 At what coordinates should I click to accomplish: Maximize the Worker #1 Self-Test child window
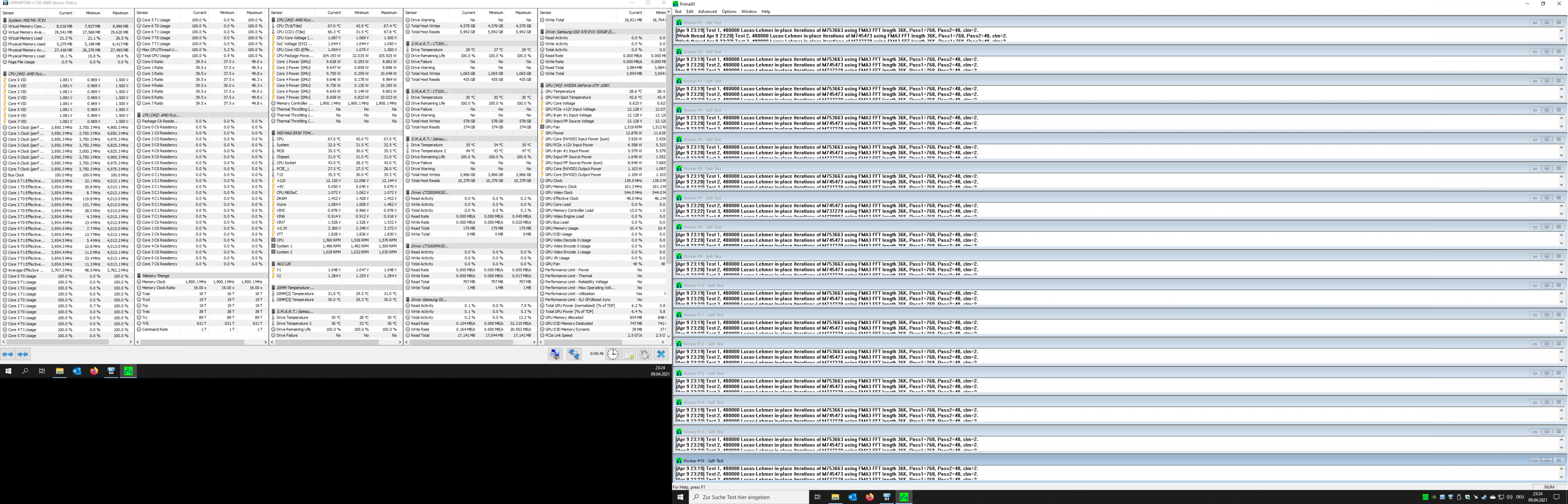click(1546, 22)
